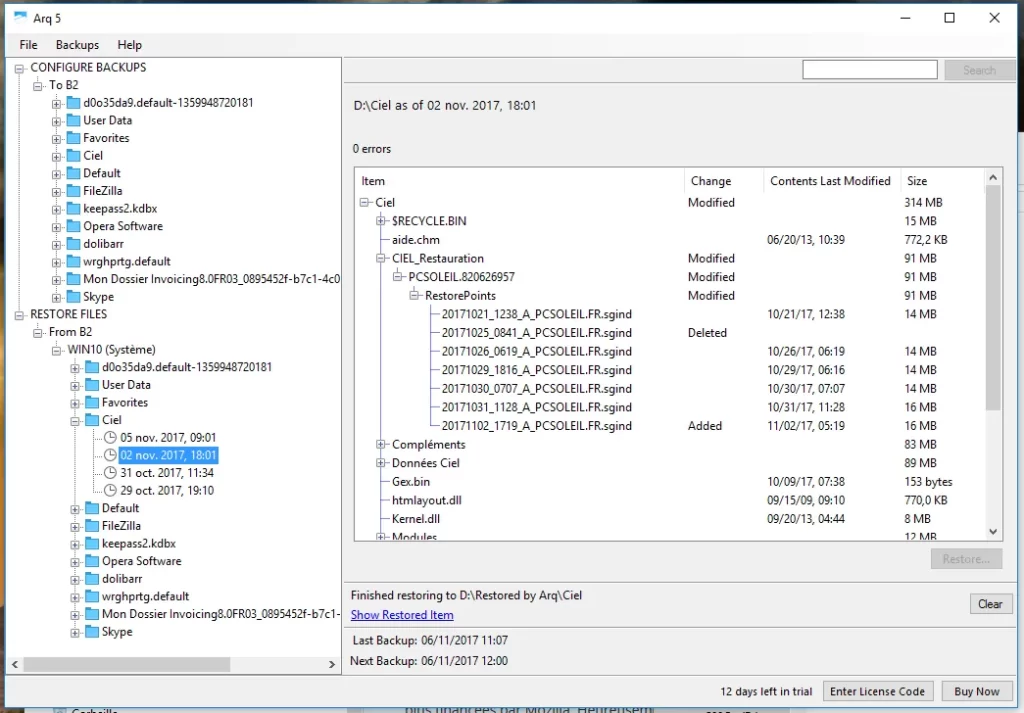This screenshot has height=713, width=1024.
Task: Click the Buy Now button
Action: 976,691
